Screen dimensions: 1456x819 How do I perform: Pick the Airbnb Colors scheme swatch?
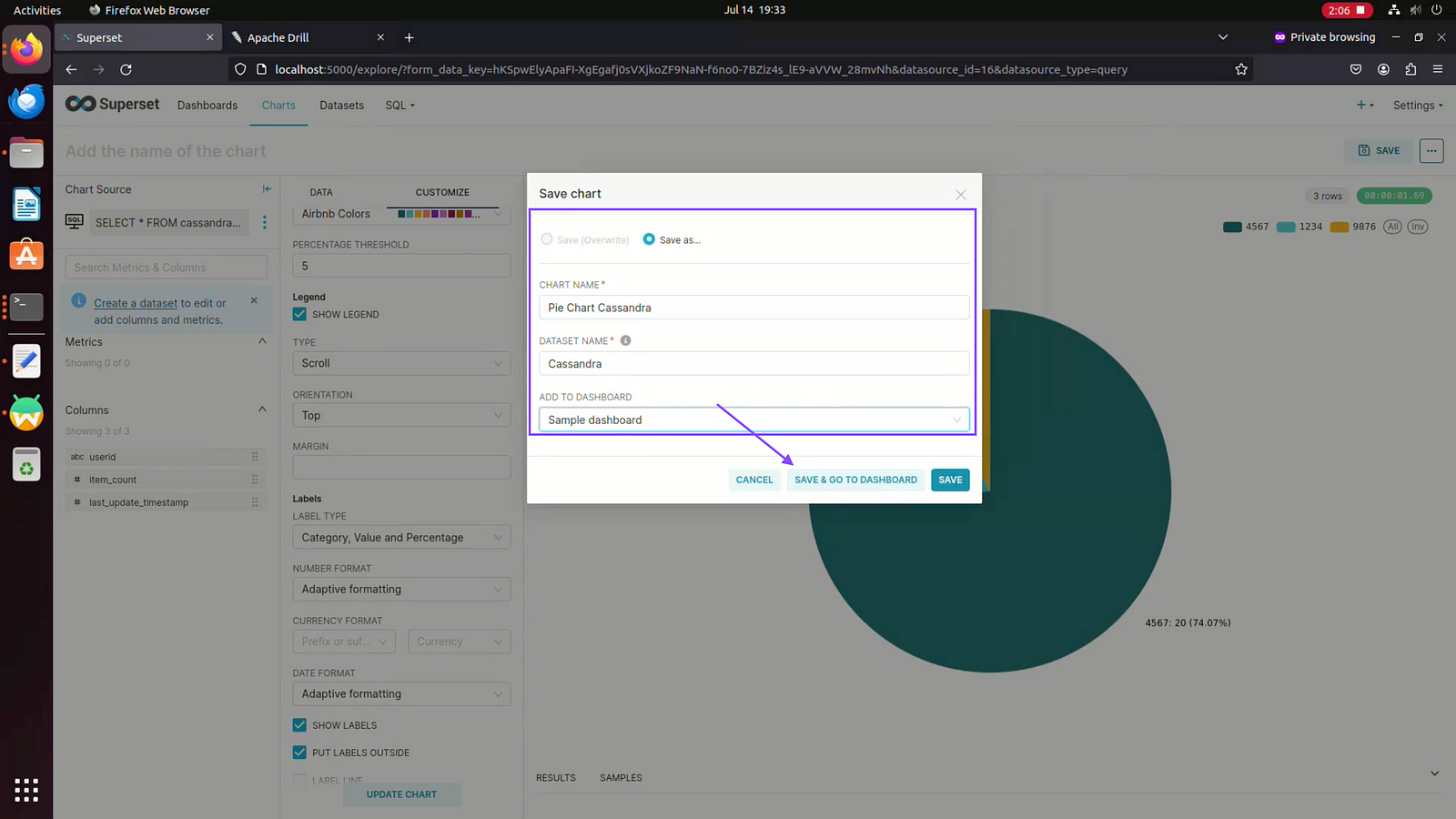coord(439,214)
